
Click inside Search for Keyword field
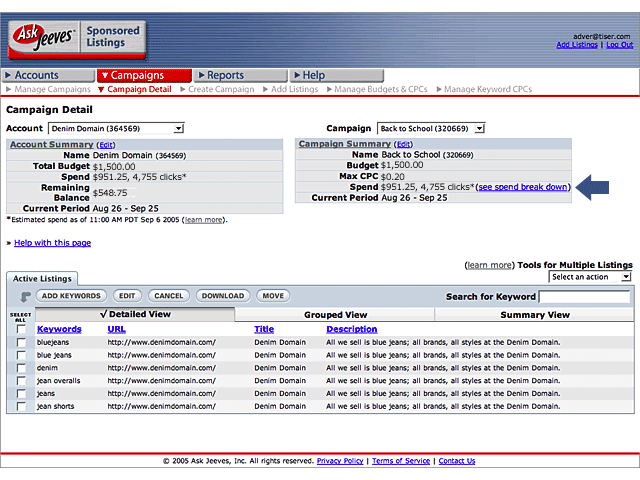584,297
